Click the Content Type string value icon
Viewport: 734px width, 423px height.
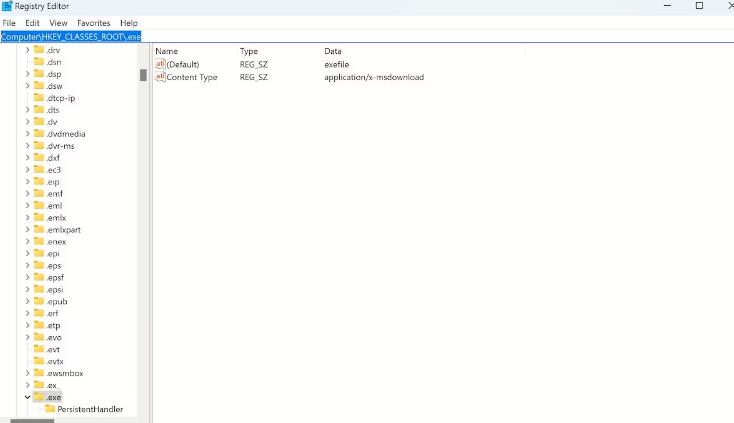click(160, 77)
